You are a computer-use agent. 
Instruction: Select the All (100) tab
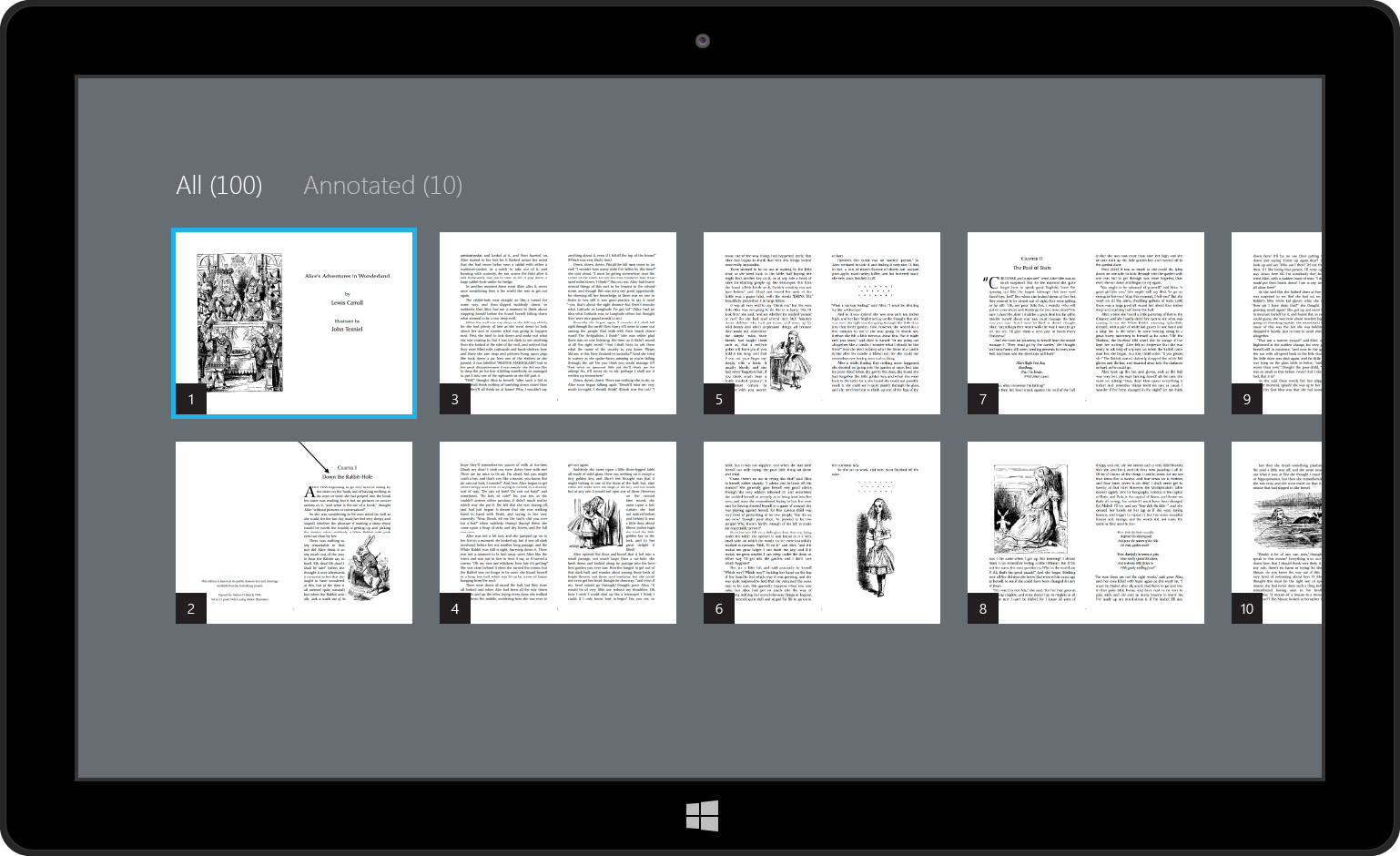click(219, 186)
